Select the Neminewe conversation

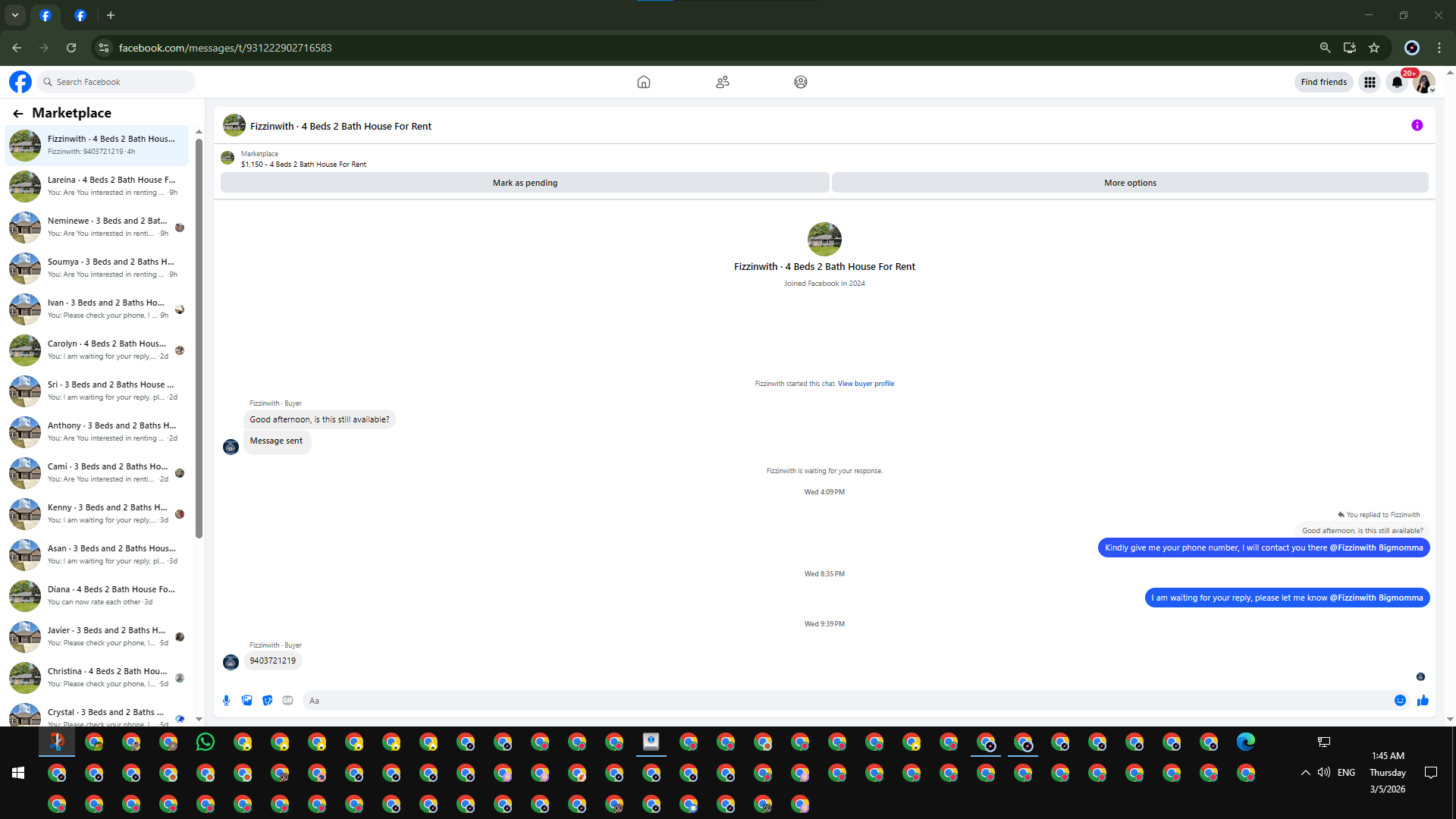click(97, 227)
